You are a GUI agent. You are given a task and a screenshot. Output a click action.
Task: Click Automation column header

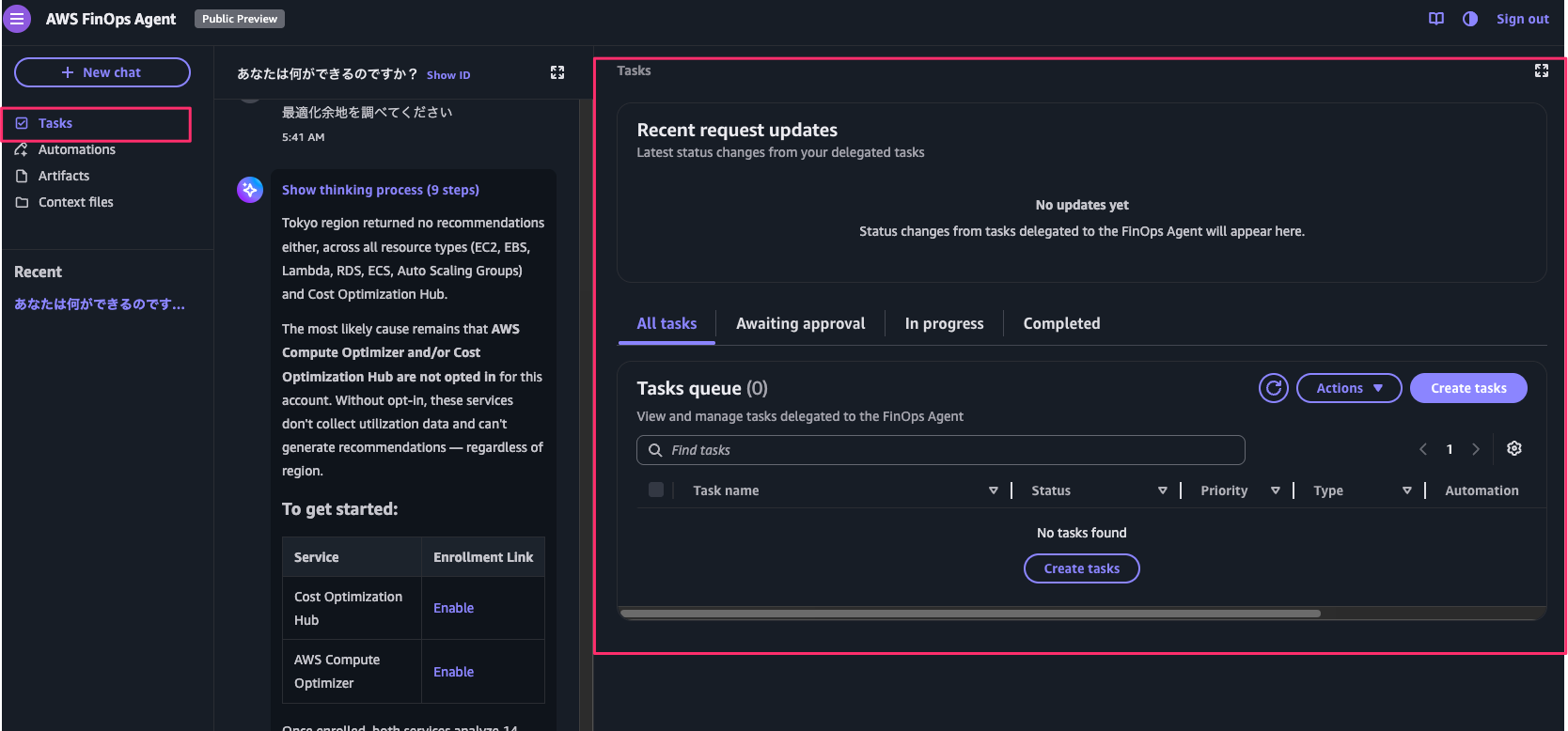(1482, 490)
